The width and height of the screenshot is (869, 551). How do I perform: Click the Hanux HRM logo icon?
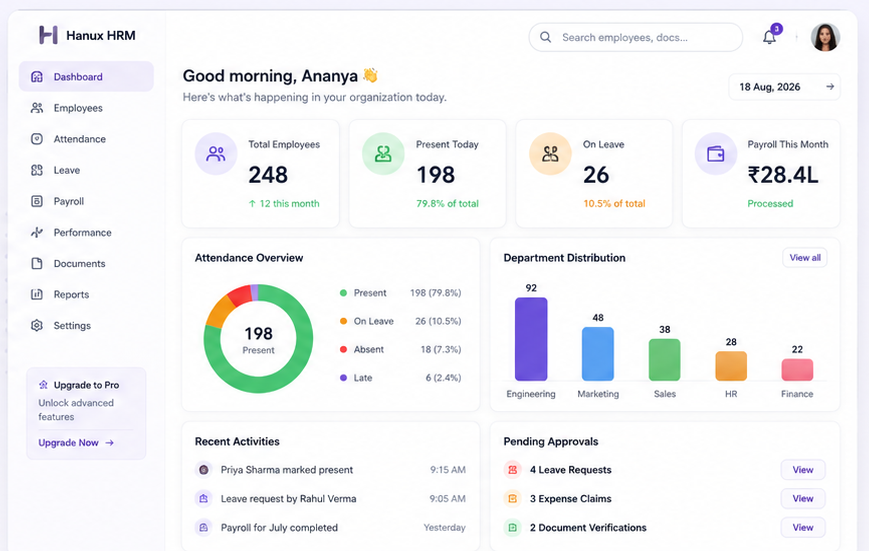pos(48,35)
